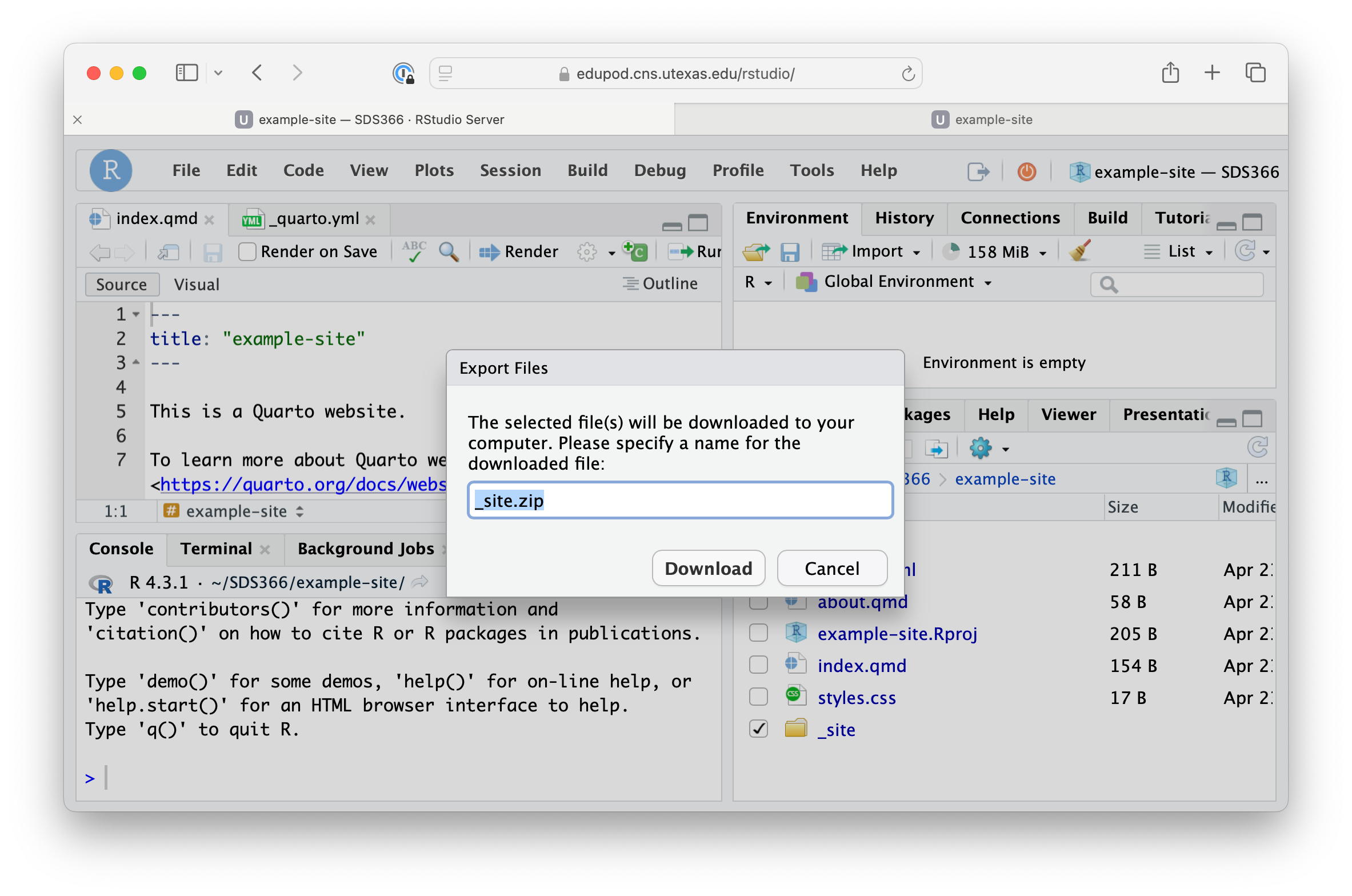The width and height of the screenshot is (1352, 896).
Task: Click the _site.zip filename field
Action: [x=680, y=501]
